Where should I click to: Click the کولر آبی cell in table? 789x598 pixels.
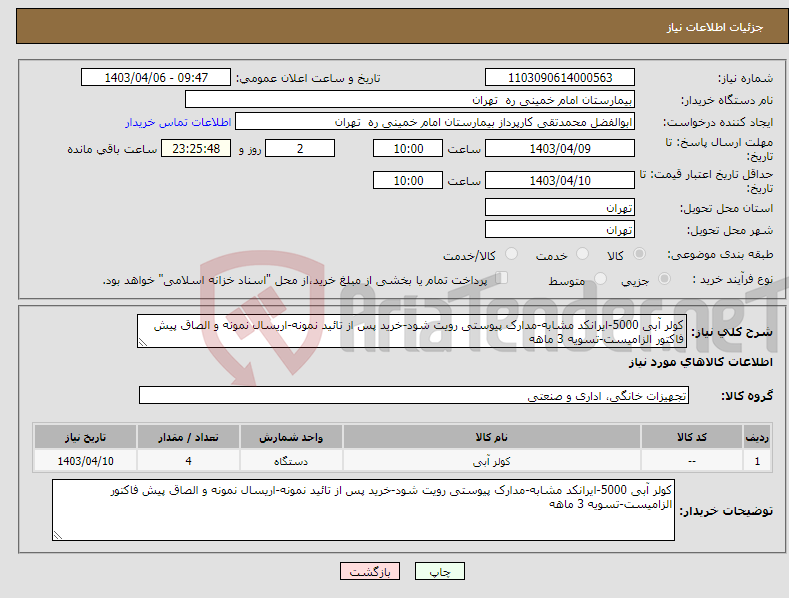[x=492, y=461]
